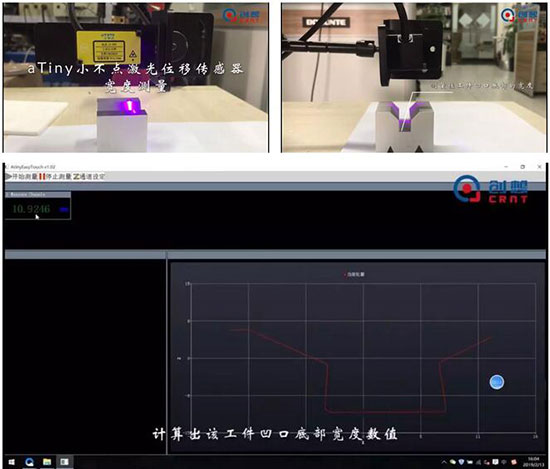Click the Measure Channels panel header
Image resolution: width=550 pixels, height=469 pixels.
[x=38, y=194]
